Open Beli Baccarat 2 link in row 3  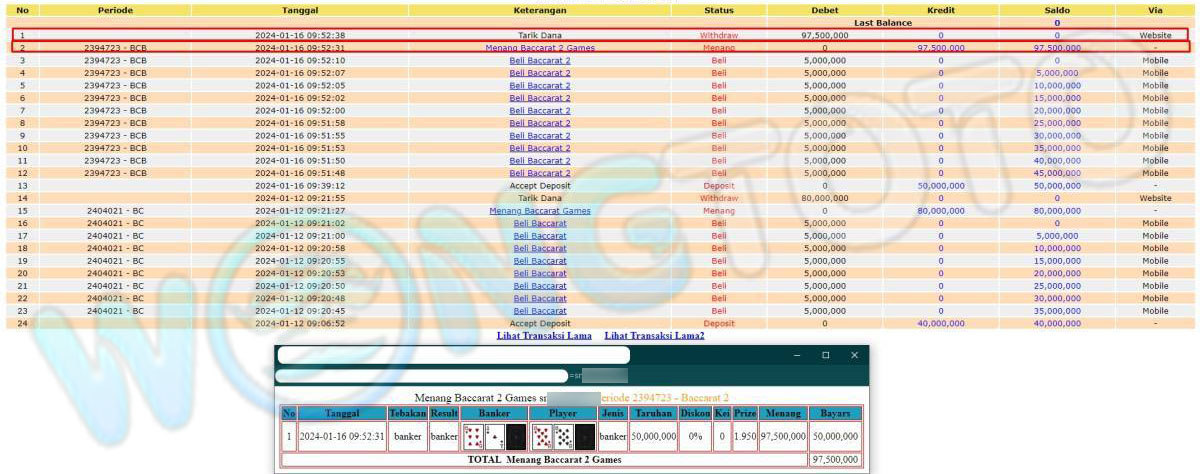coord(540,60)
